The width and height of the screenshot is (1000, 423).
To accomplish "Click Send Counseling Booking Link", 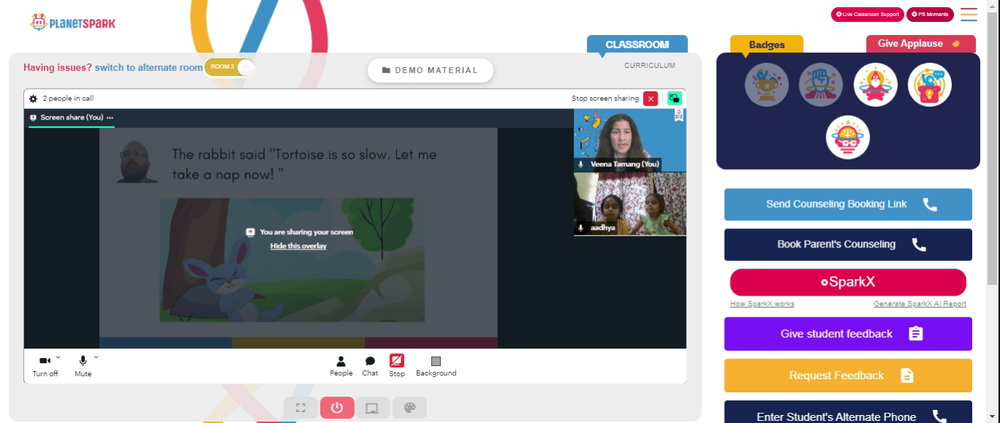I will pyautogui.click(x=848, y=204).
